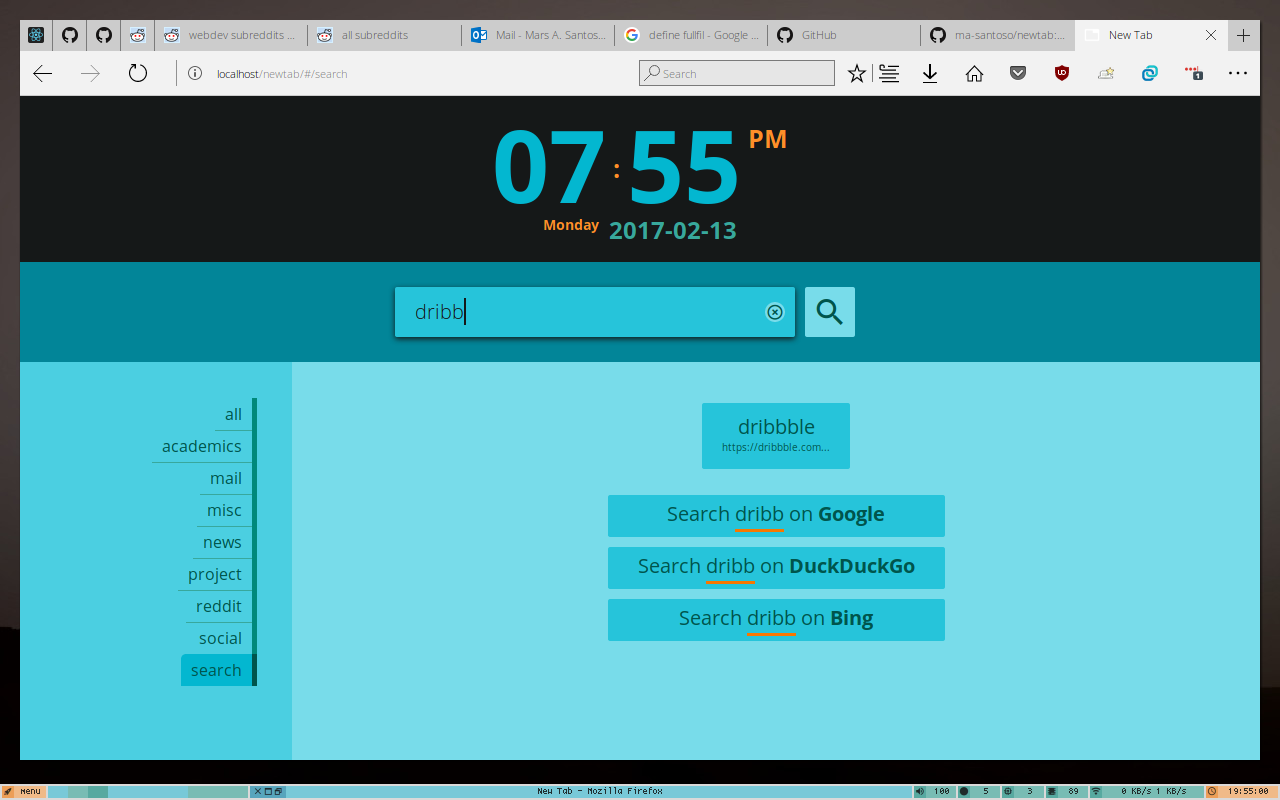Image resolution: width=1280 pixels, height=800 pixels.
Task: Select the news category
Action: pyautogui.click(x=222, y=542)
